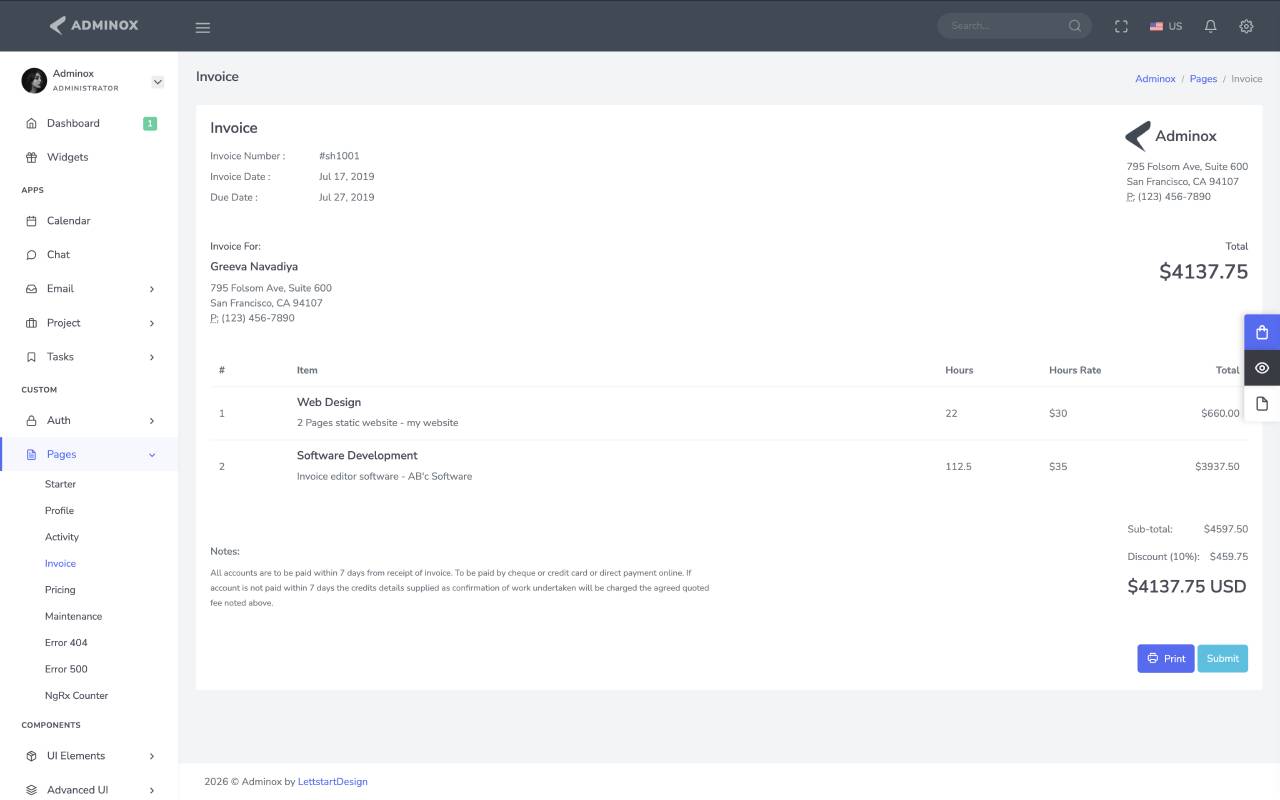Viewport: 1280px width, 800px height.
Task: Open the Starter page
Action: point(60,484)
